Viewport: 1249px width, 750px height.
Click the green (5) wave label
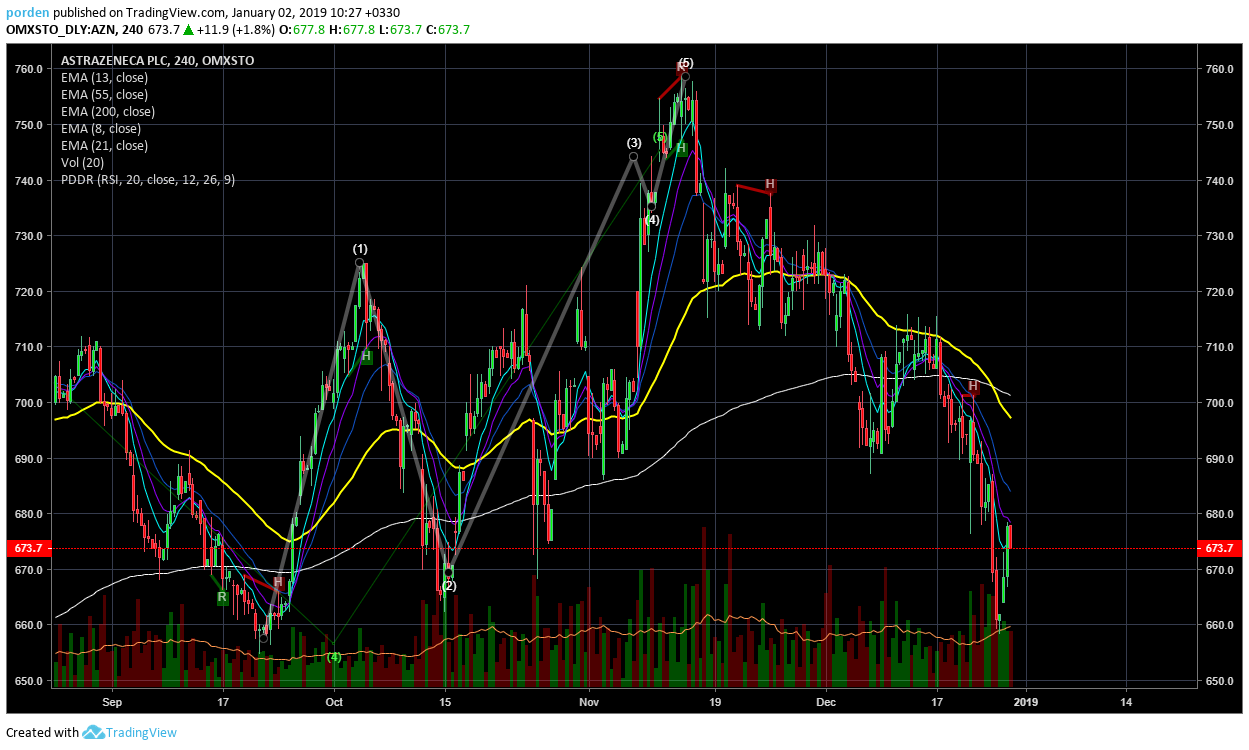coord(660,137)
